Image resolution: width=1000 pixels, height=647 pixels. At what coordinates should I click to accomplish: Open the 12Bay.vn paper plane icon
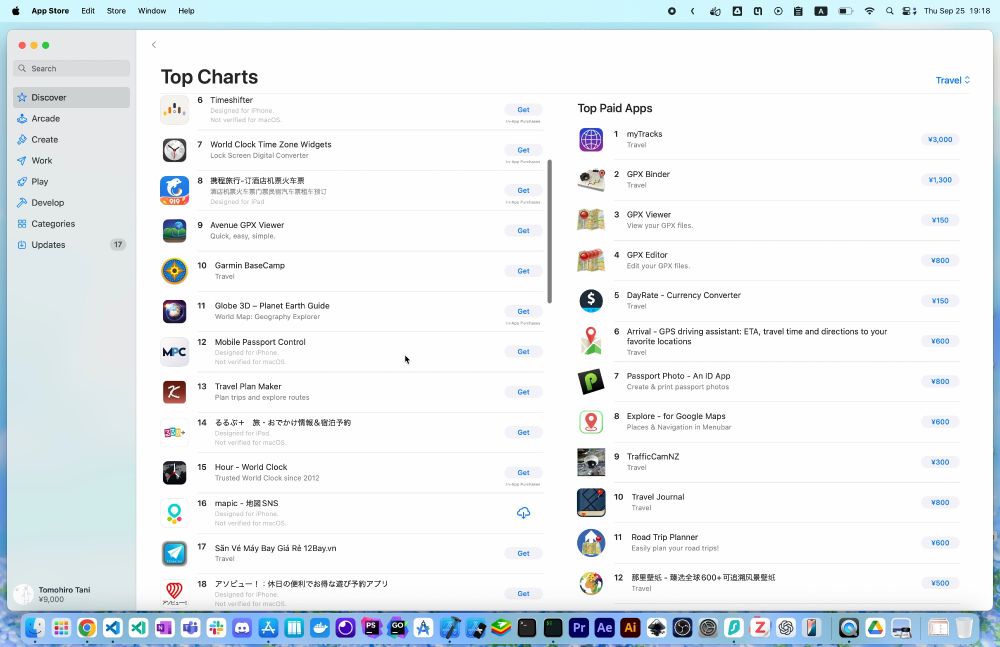click(174, 553)
